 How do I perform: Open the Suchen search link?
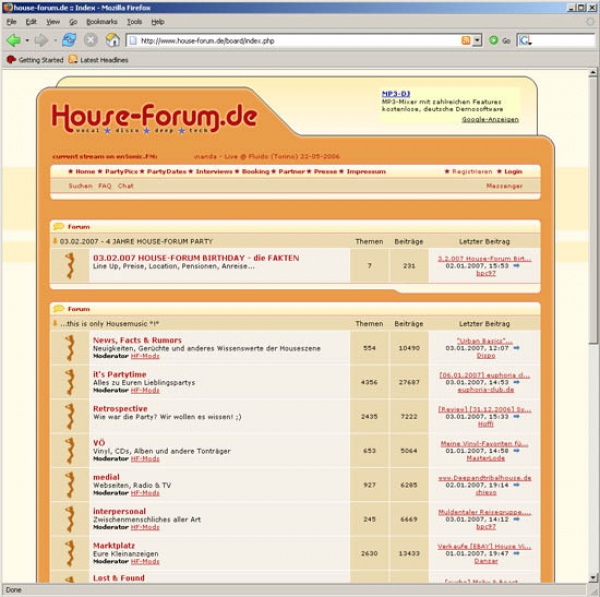click(80, 186)
